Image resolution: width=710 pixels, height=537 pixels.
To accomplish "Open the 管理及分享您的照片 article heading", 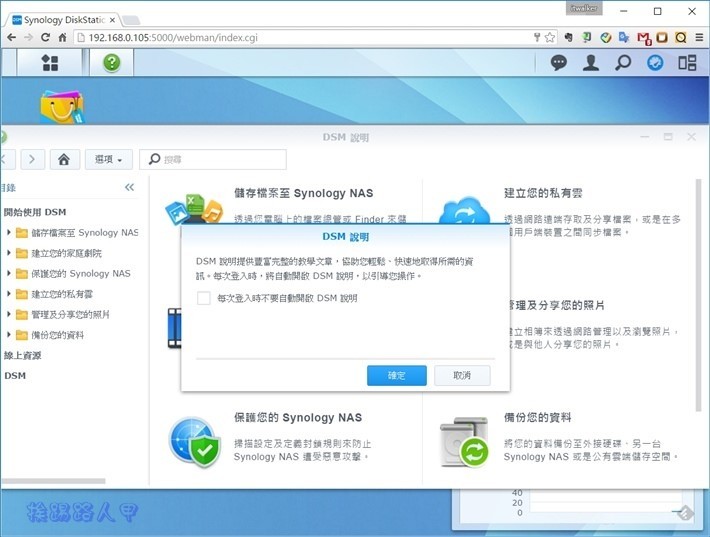I will pos(556,305).
